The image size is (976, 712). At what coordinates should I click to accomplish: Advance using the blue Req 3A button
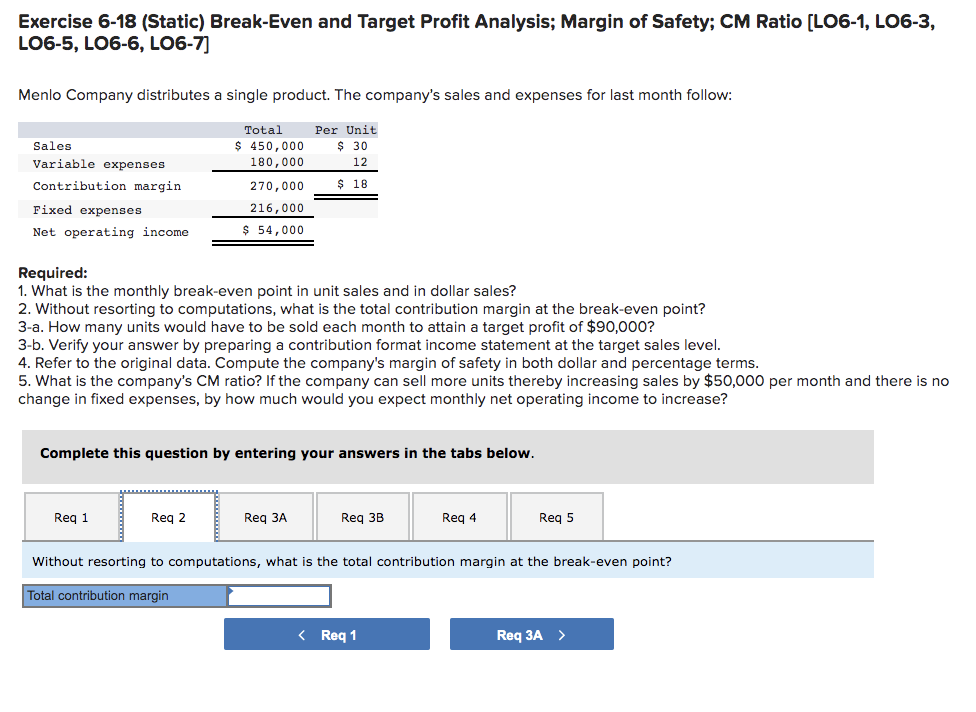[x=532, y=634]
